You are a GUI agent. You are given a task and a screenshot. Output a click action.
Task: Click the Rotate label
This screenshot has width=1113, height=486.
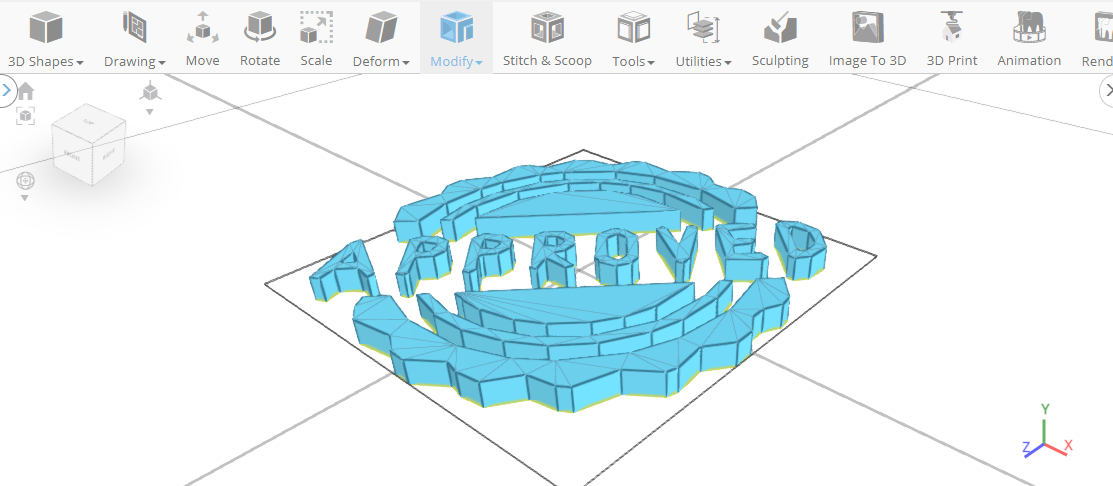tap(260, 61)
